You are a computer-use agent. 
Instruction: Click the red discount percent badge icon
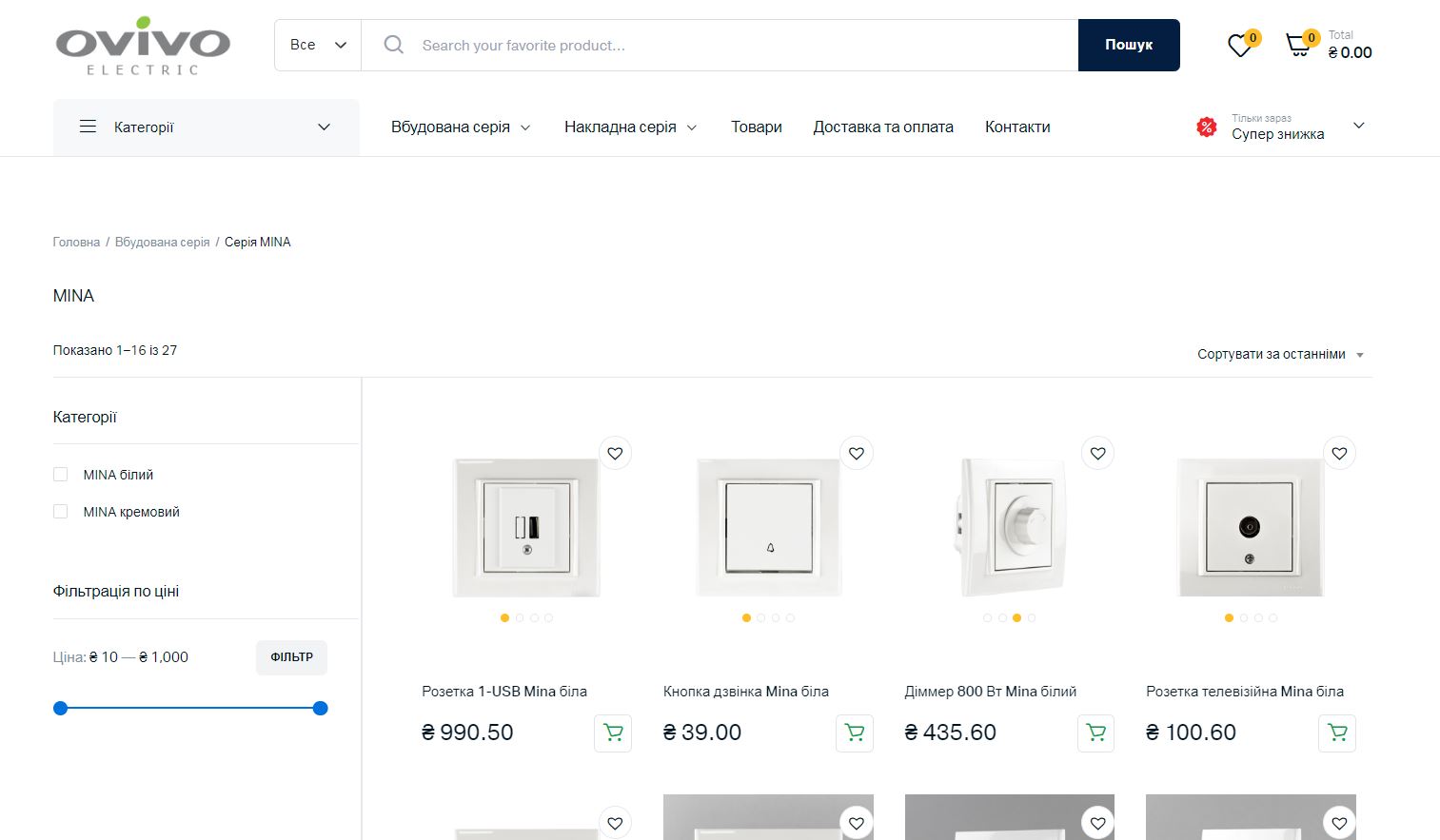1206,127
